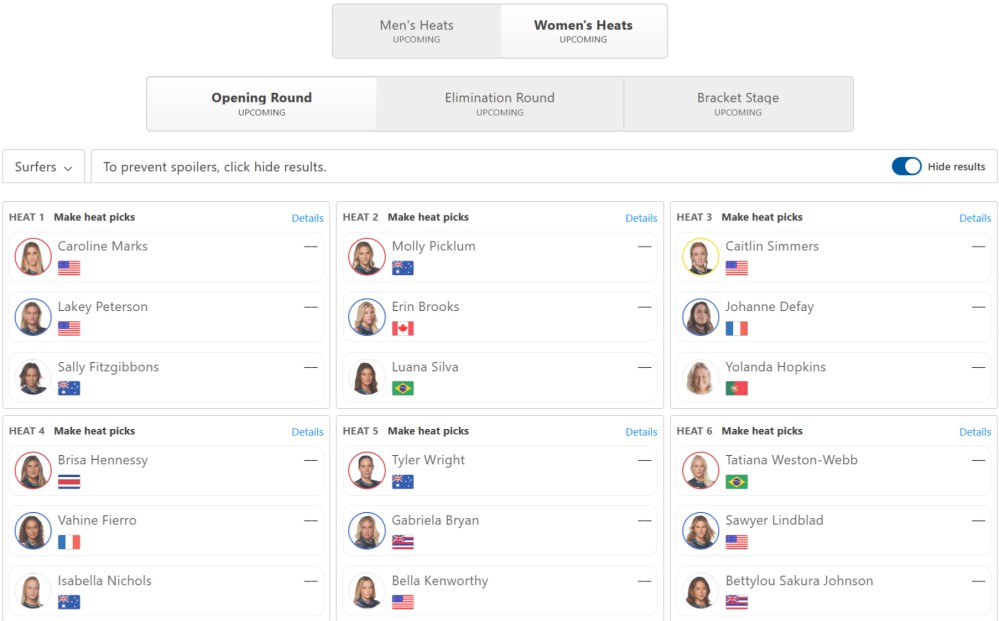
Task: Open Details link for Heat 5
Action: (x=641, y=432)
